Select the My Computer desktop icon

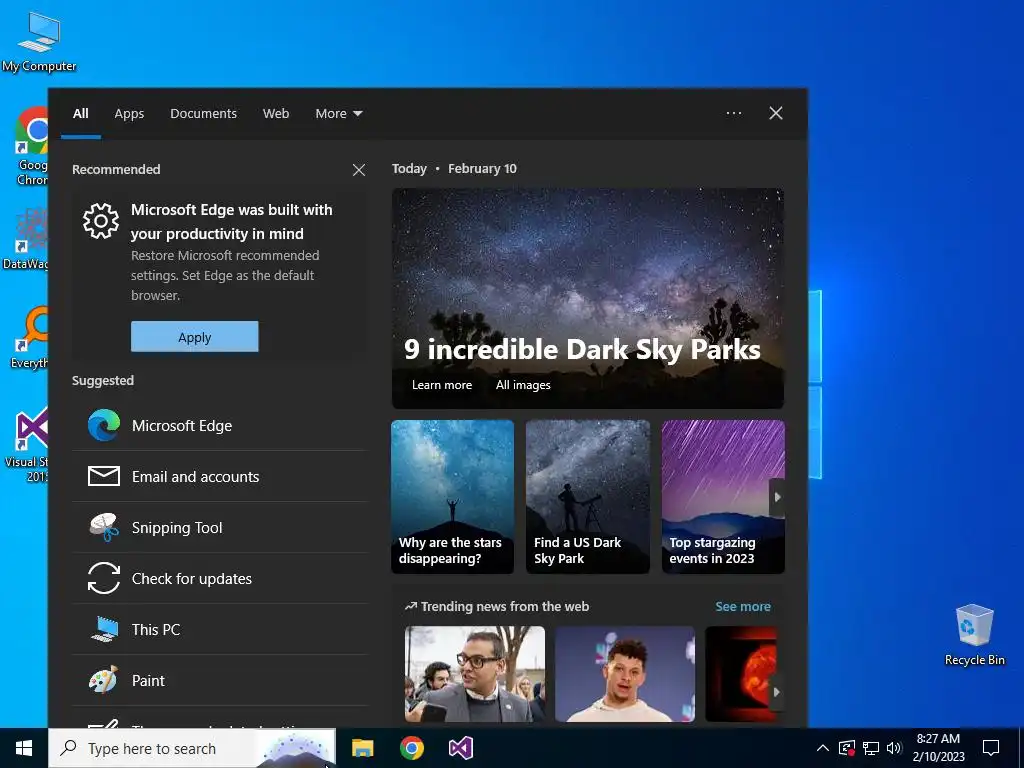click(x=39, y=42)
